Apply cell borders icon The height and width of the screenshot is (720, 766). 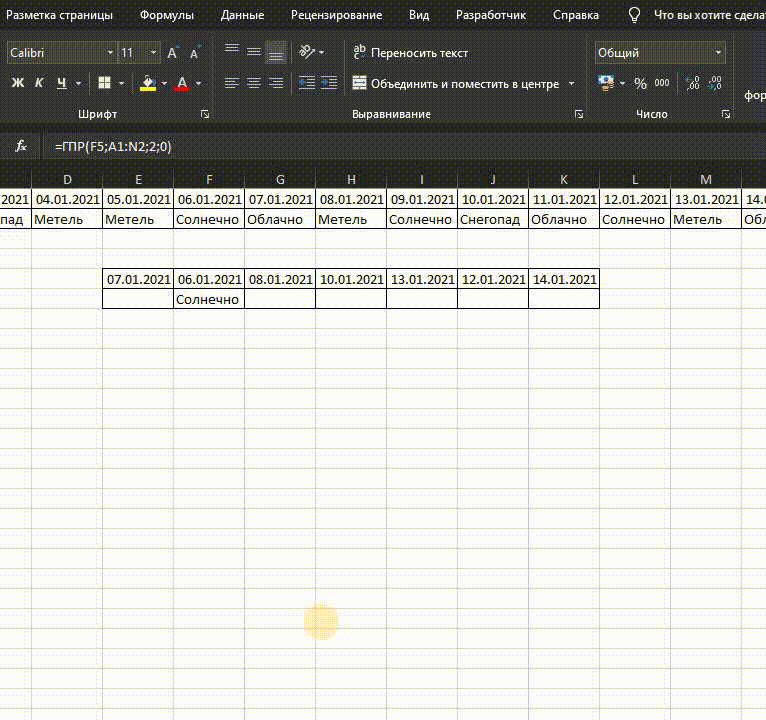click(x=105, y=83)
